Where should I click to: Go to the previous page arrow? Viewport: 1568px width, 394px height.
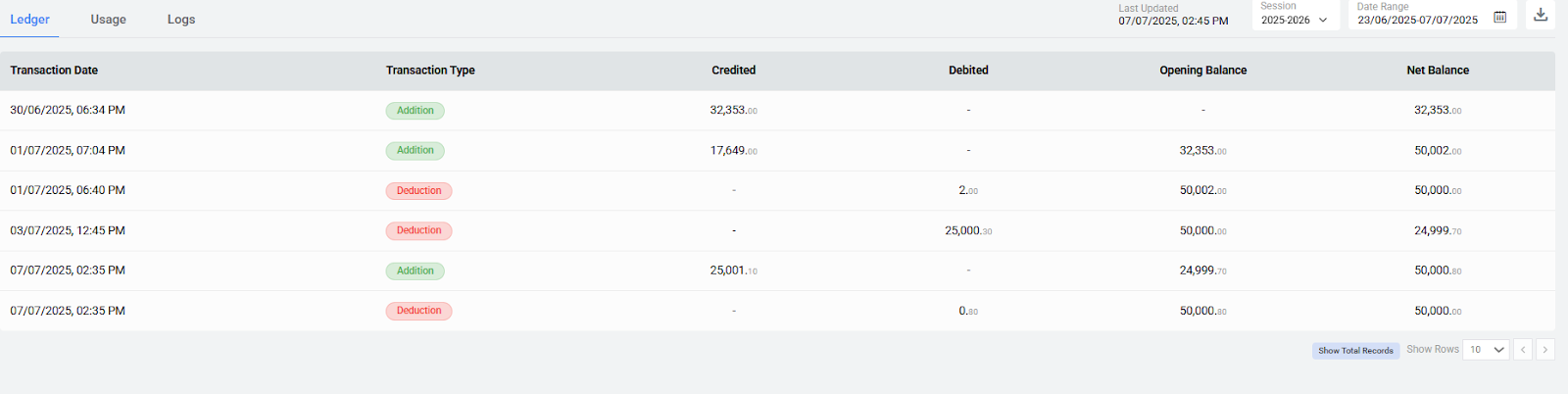coord(1523,350)
